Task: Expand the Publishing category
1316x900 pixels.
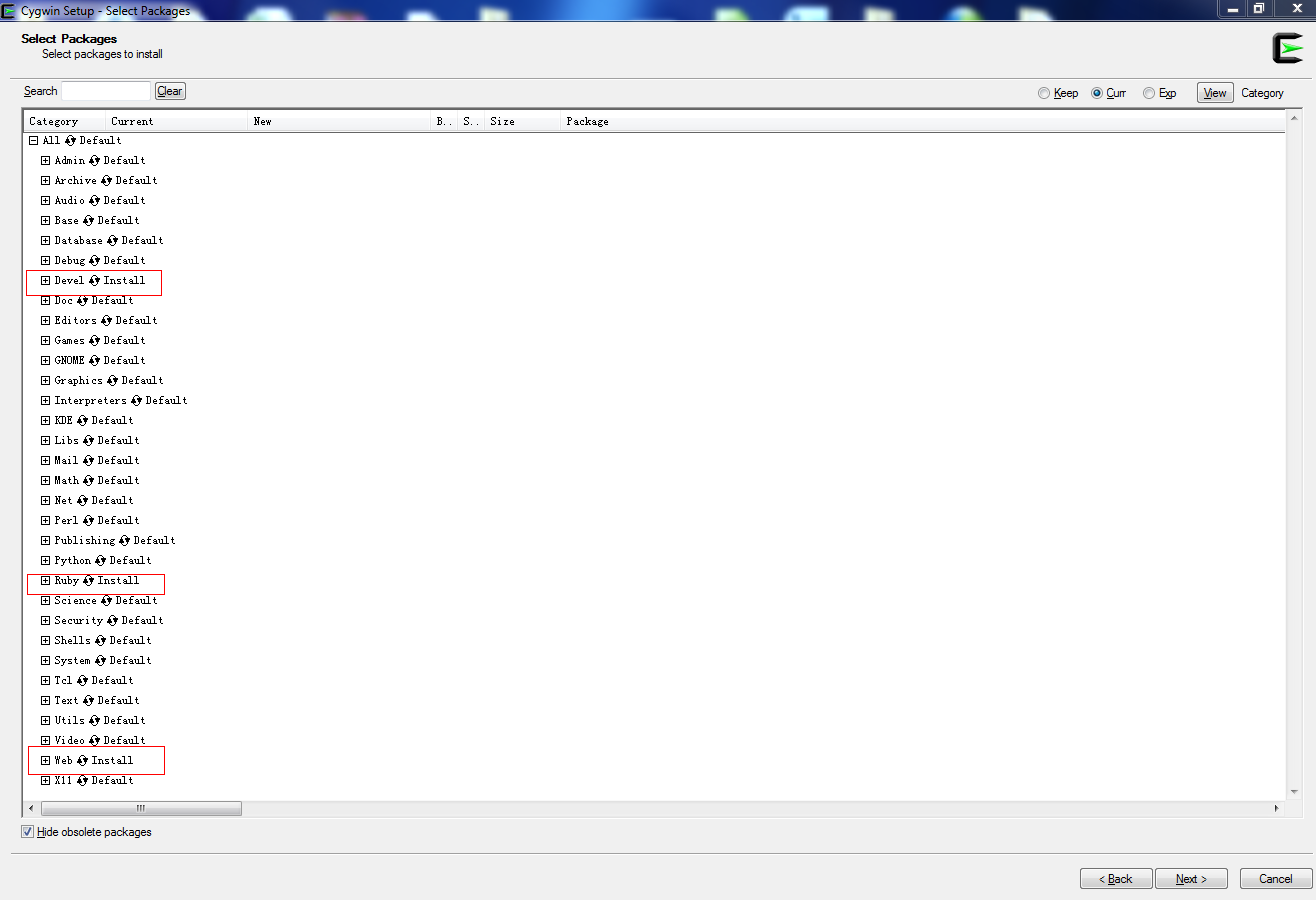Action: [46, 541]
